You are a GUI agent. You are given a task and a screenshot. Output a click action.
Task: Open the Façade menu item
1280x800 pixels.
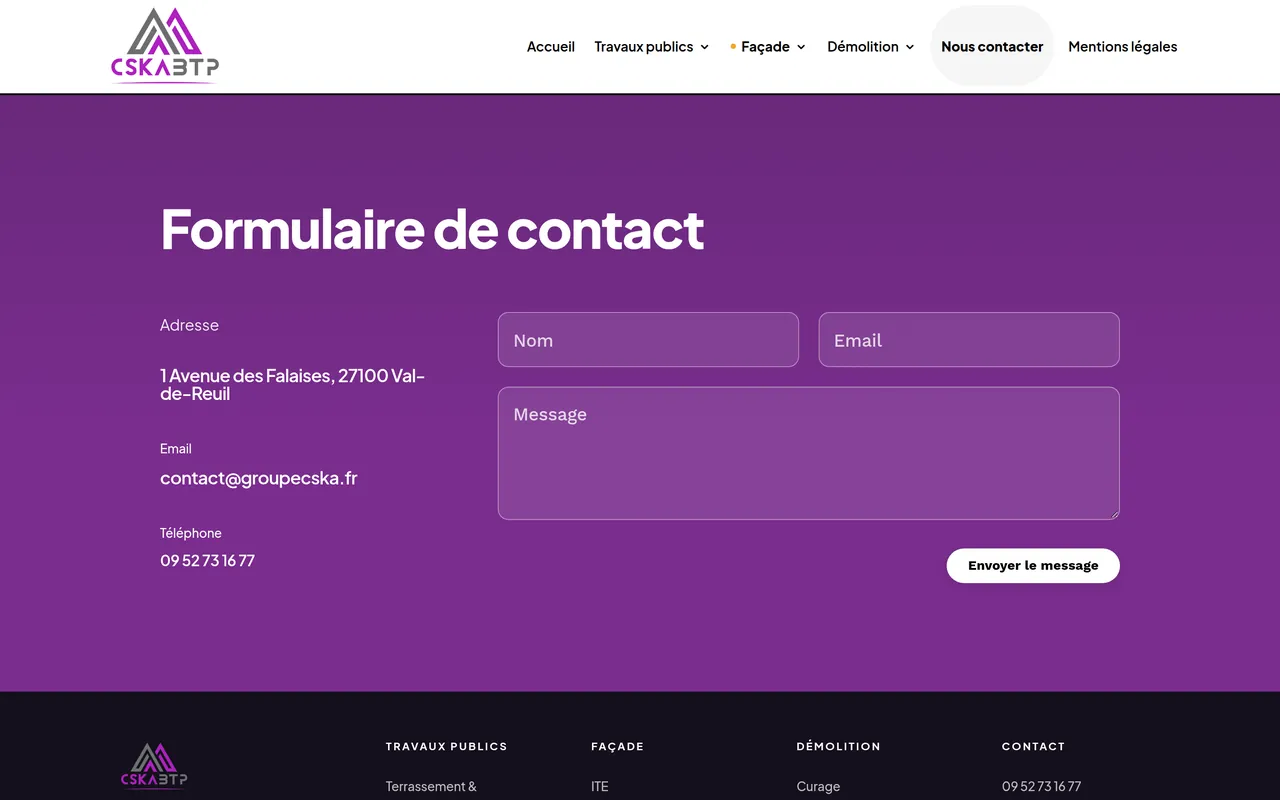click(766, 46)
